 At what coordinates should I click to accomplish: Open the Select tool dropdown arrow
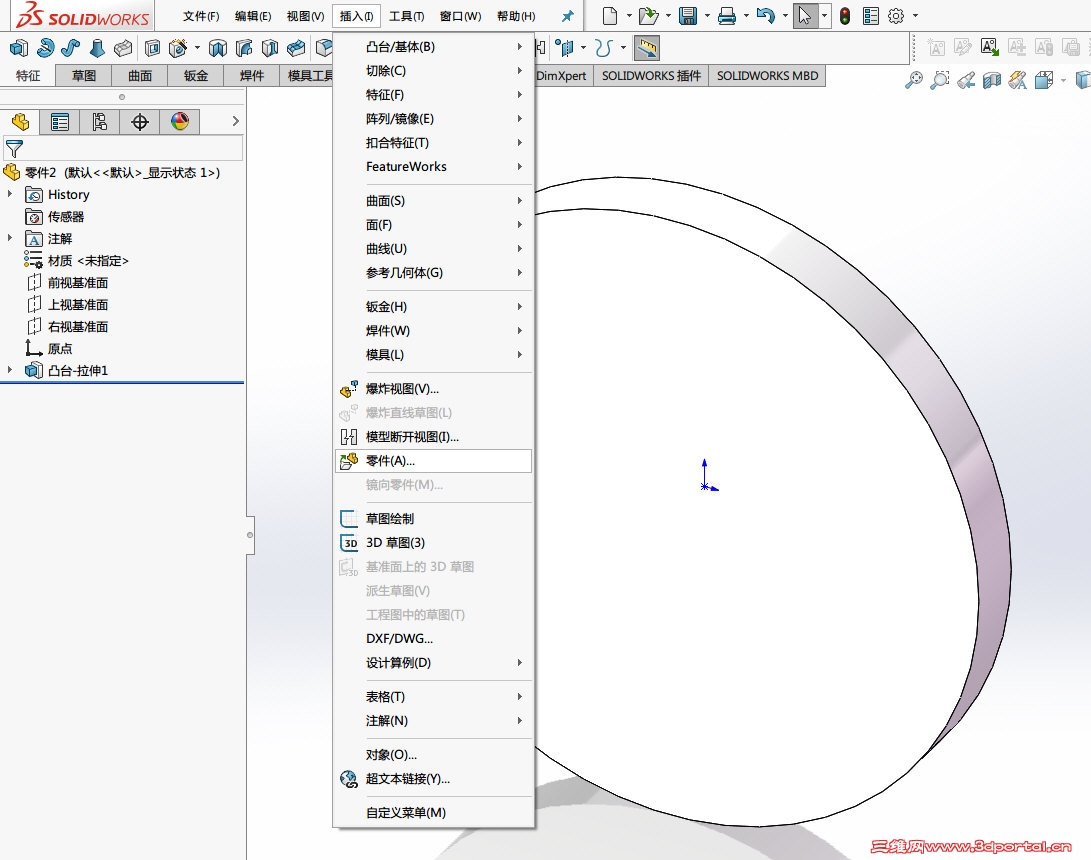click(825, 15)
